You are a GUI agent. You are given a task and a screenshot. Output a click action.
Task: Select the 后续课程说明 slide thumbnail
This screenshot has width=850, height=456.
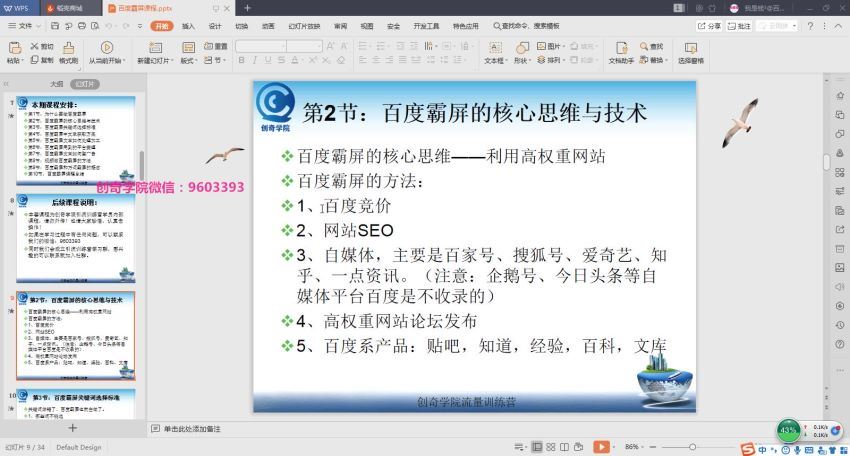tap(76, 239)
